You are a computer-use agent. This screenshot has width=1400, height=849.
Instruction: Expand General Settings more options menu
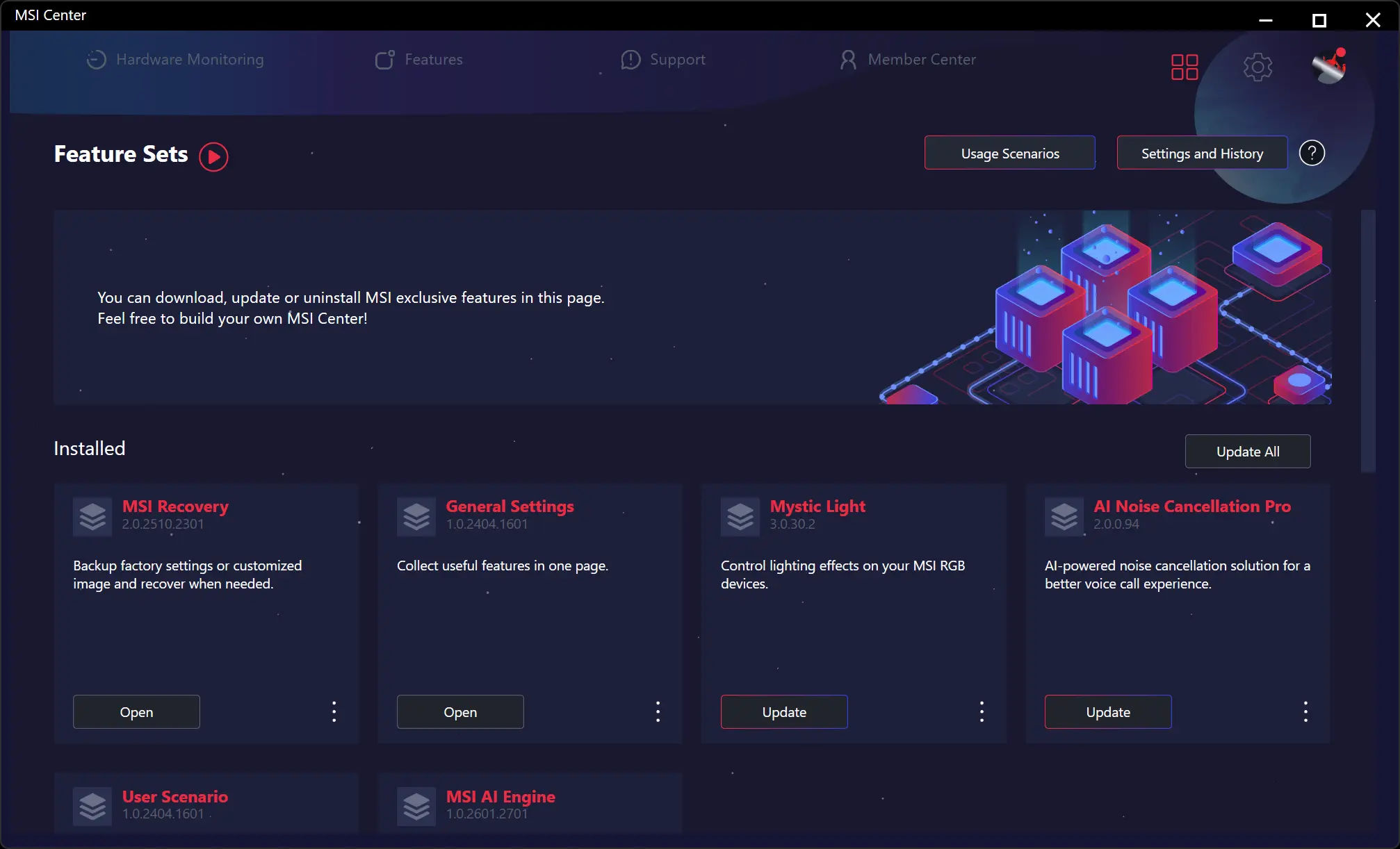(x=658, y=711)
